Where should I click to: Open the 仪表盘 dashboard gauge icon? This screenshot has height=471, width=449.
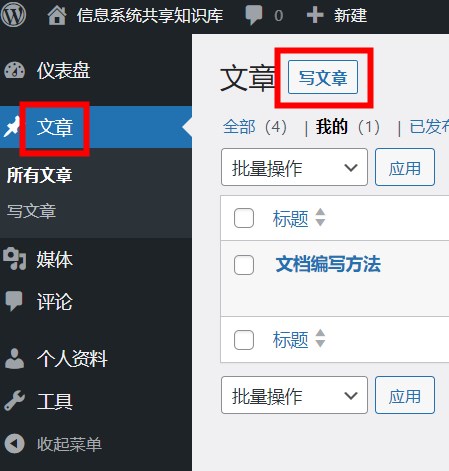click(14, 70)
